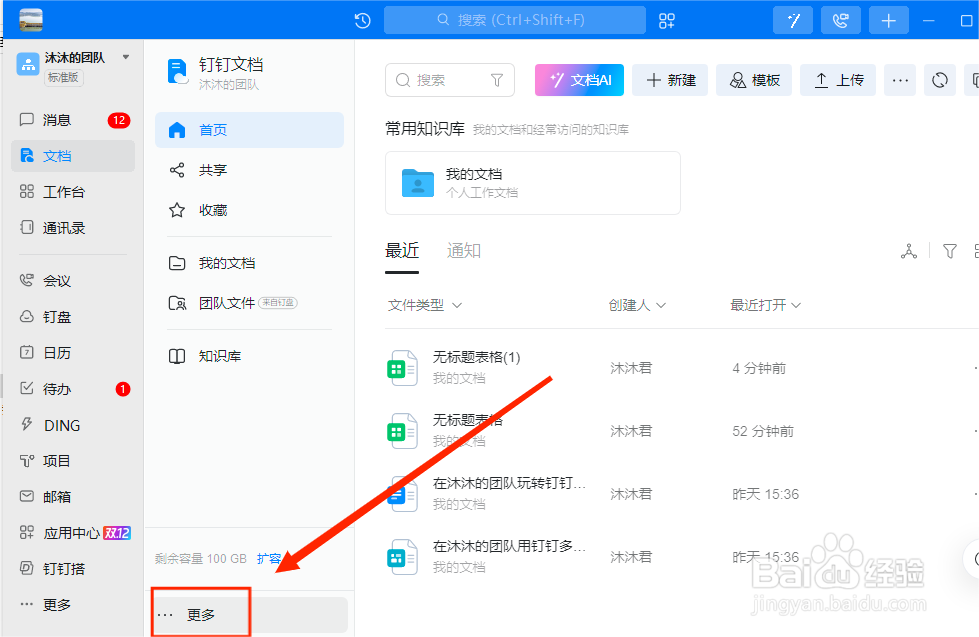Click 更多 at bottom of main sidebar

point(73,605)
